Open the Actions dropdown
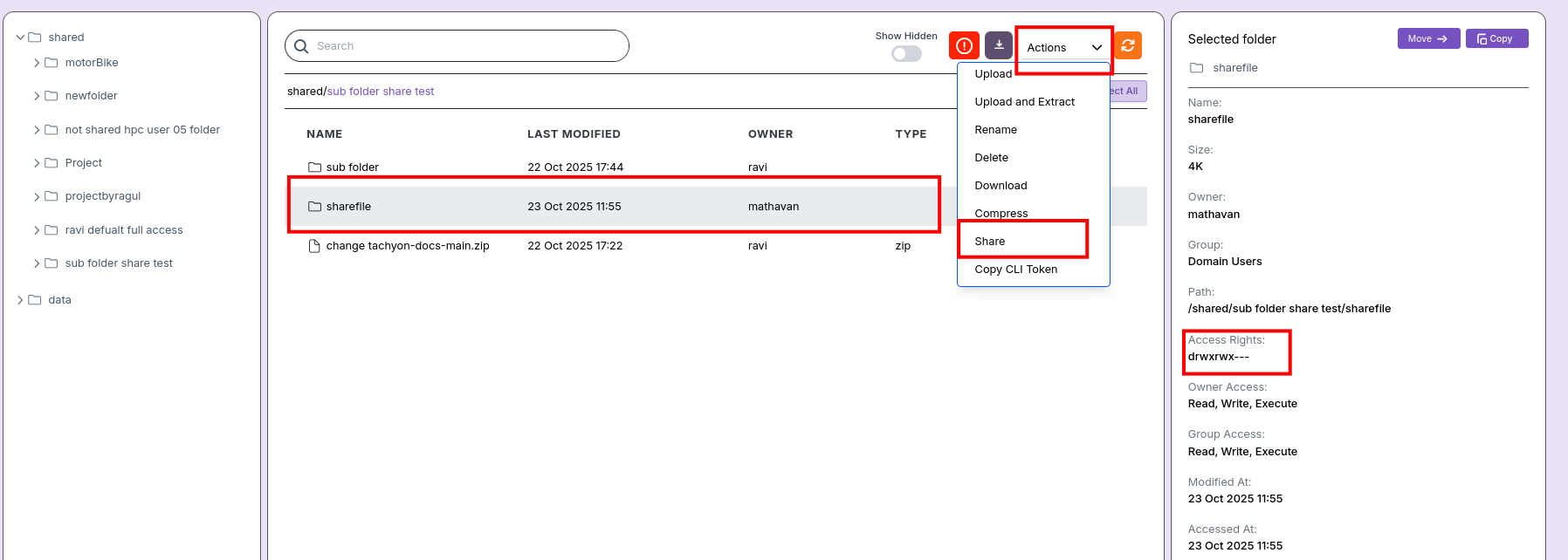 (x=1064, y=48)
